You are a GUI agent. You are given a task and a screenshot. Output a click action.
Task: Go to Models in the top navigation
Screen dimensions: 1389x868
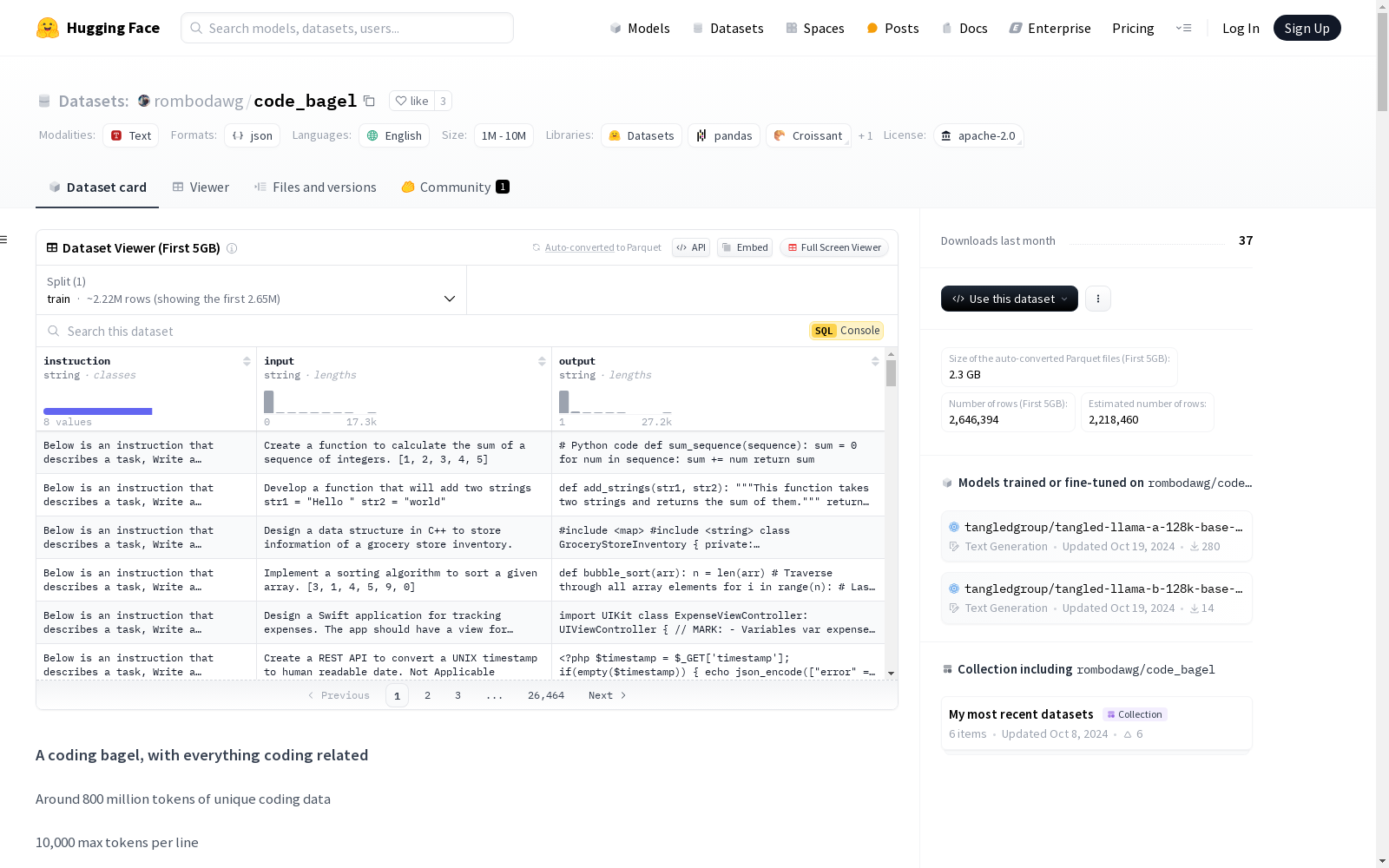point(640,28)
